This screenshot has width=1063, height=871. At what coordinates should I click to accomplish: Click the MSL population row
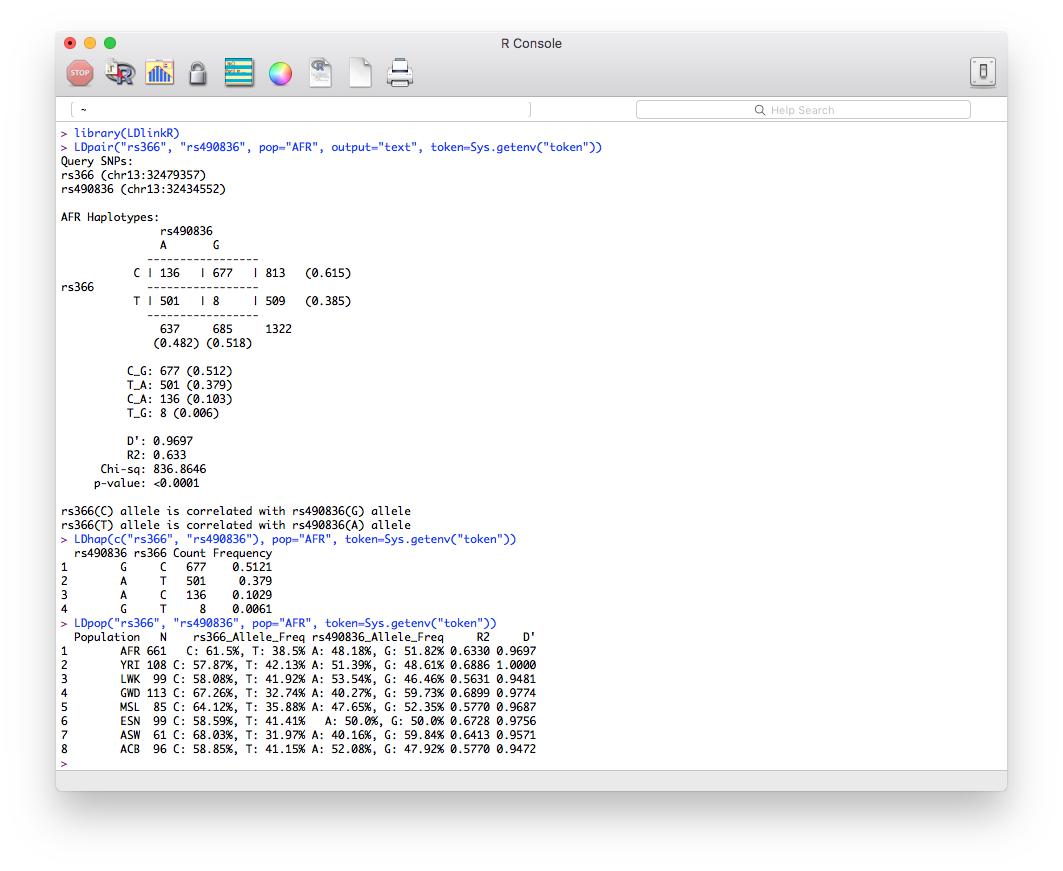pyautogui.click(x=299, y=707)
